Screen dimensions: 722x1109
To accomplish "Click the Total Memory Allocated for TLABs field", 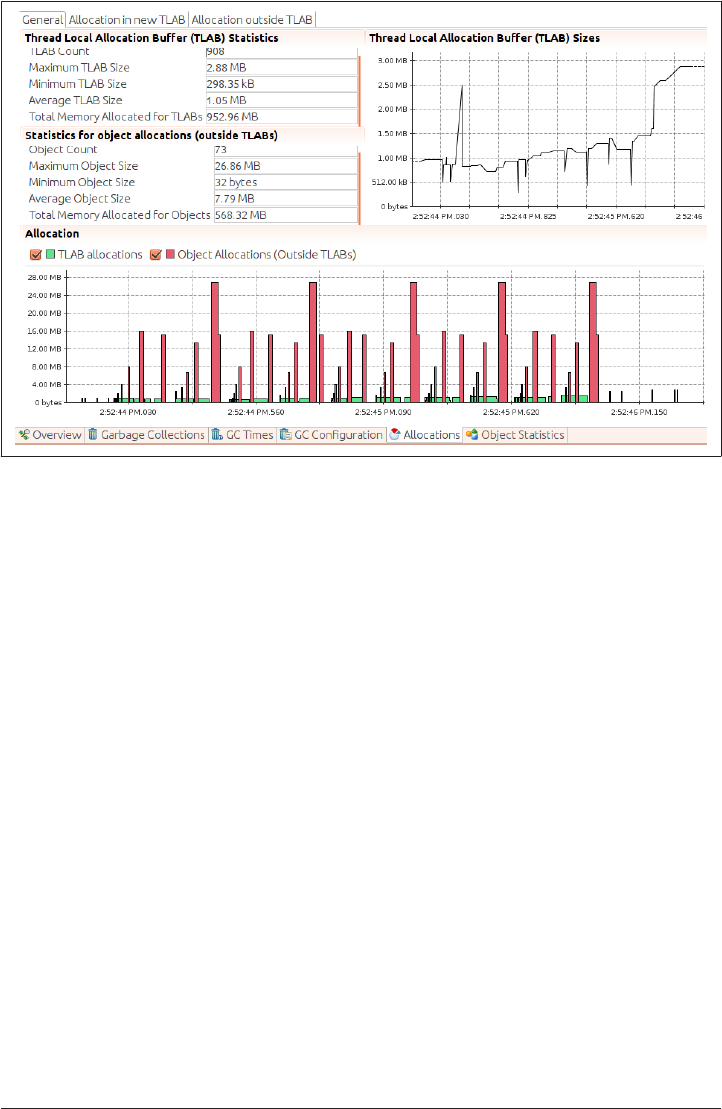I will tap(281, 117).
